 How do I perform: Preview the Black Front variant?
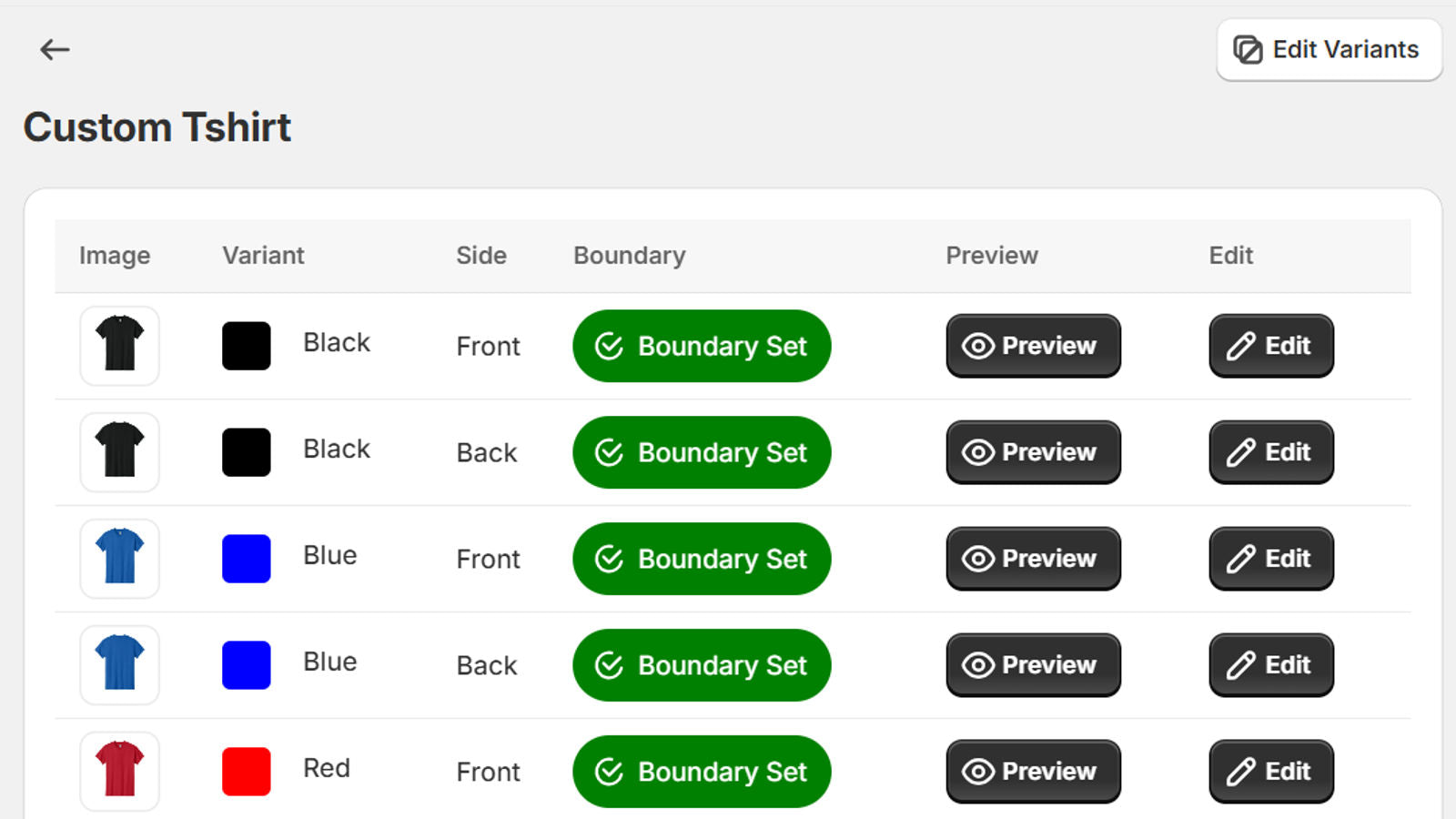1033,346
